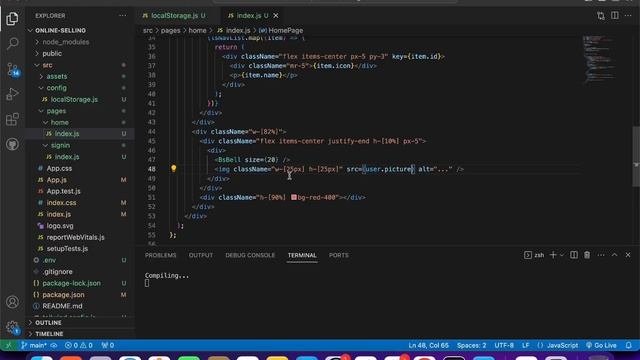Close the index.js editor tab

pyautogui.click(x=276, y=16)
